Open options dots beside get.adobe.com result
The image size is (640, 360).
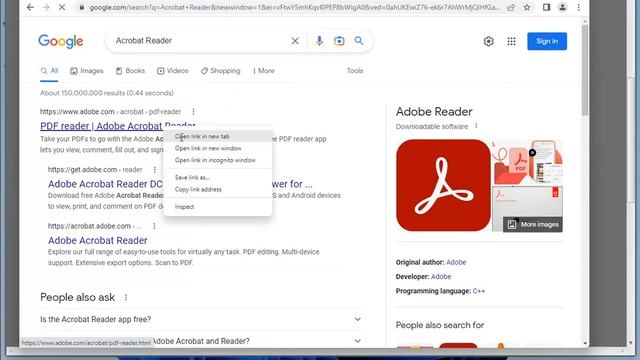click(x=155, y=169)
